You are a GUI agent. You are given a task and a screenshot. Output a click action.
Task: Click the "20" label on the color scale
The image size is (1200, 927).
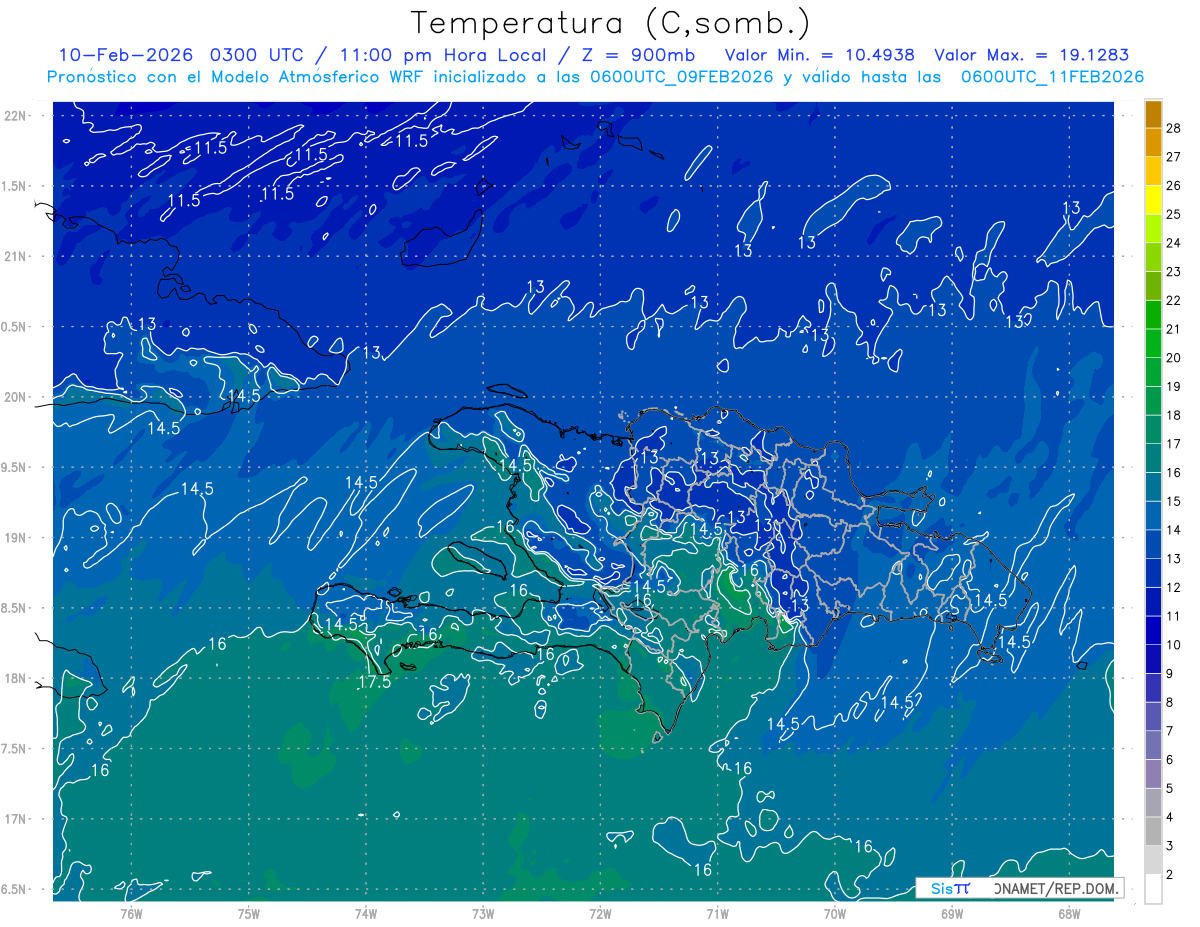1174,357
